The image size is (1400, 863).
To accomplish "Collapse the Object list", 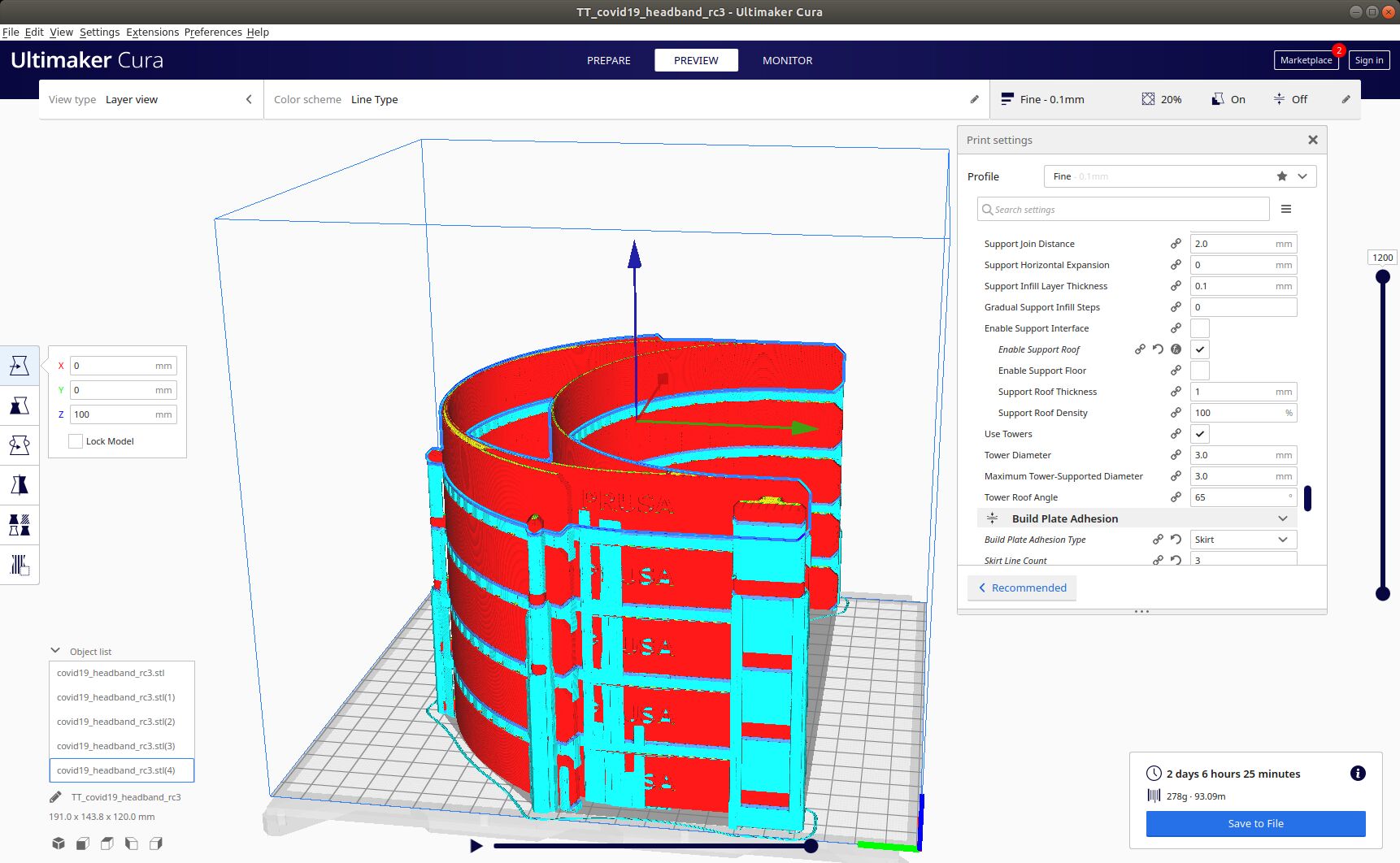I will 55,651.
